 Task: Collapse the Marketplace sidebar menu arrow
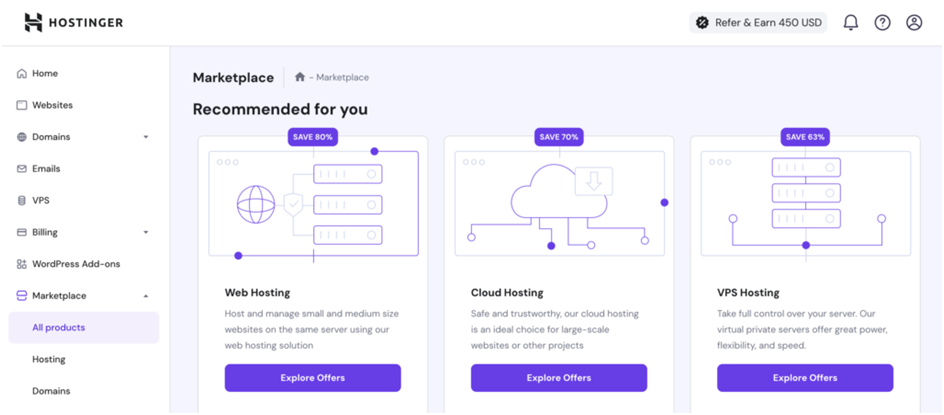tap(146, 296)
